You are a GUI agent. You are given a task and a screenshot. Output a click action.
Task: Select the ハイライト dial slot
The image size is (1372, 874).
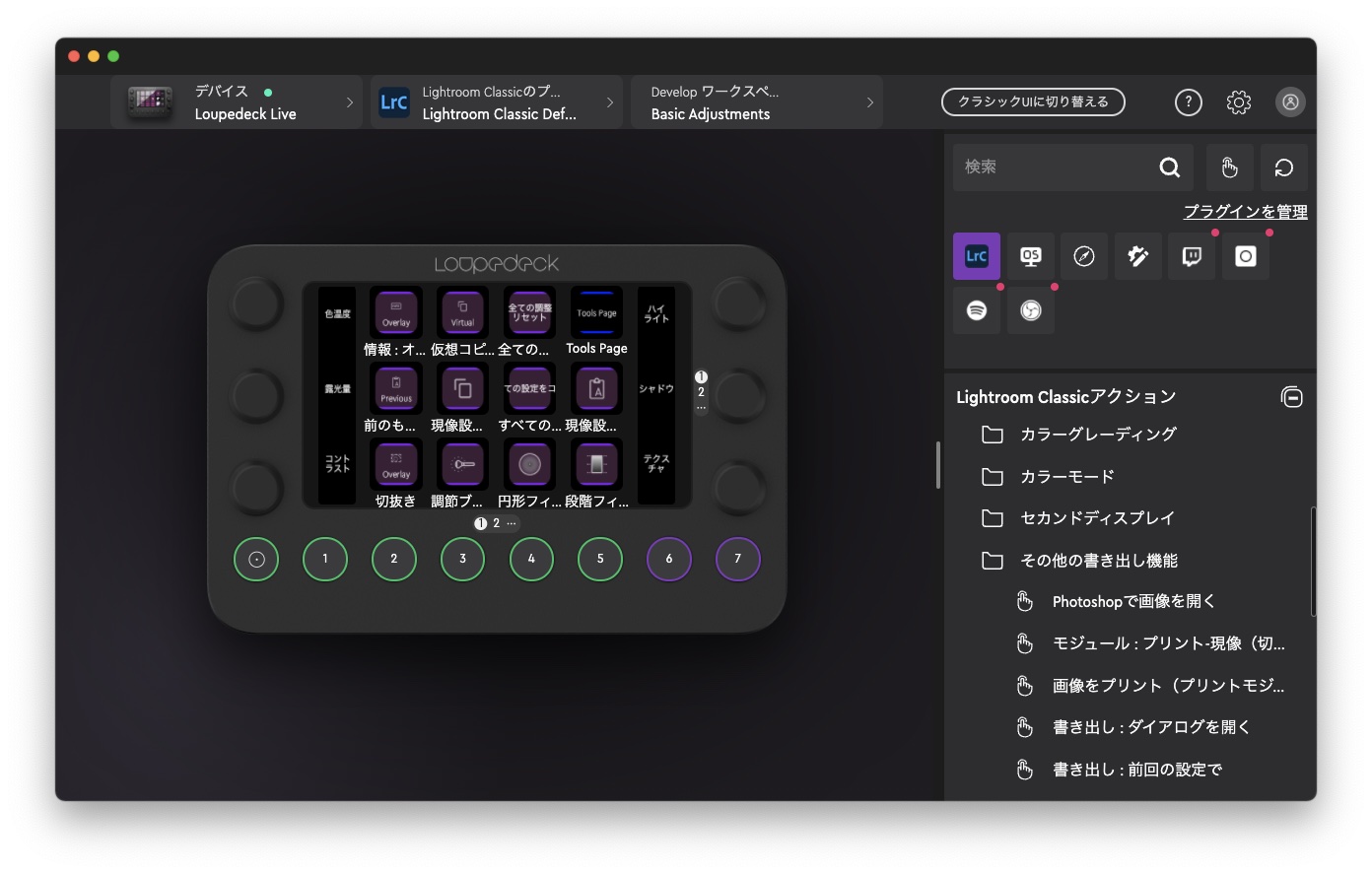pos(656,313)
